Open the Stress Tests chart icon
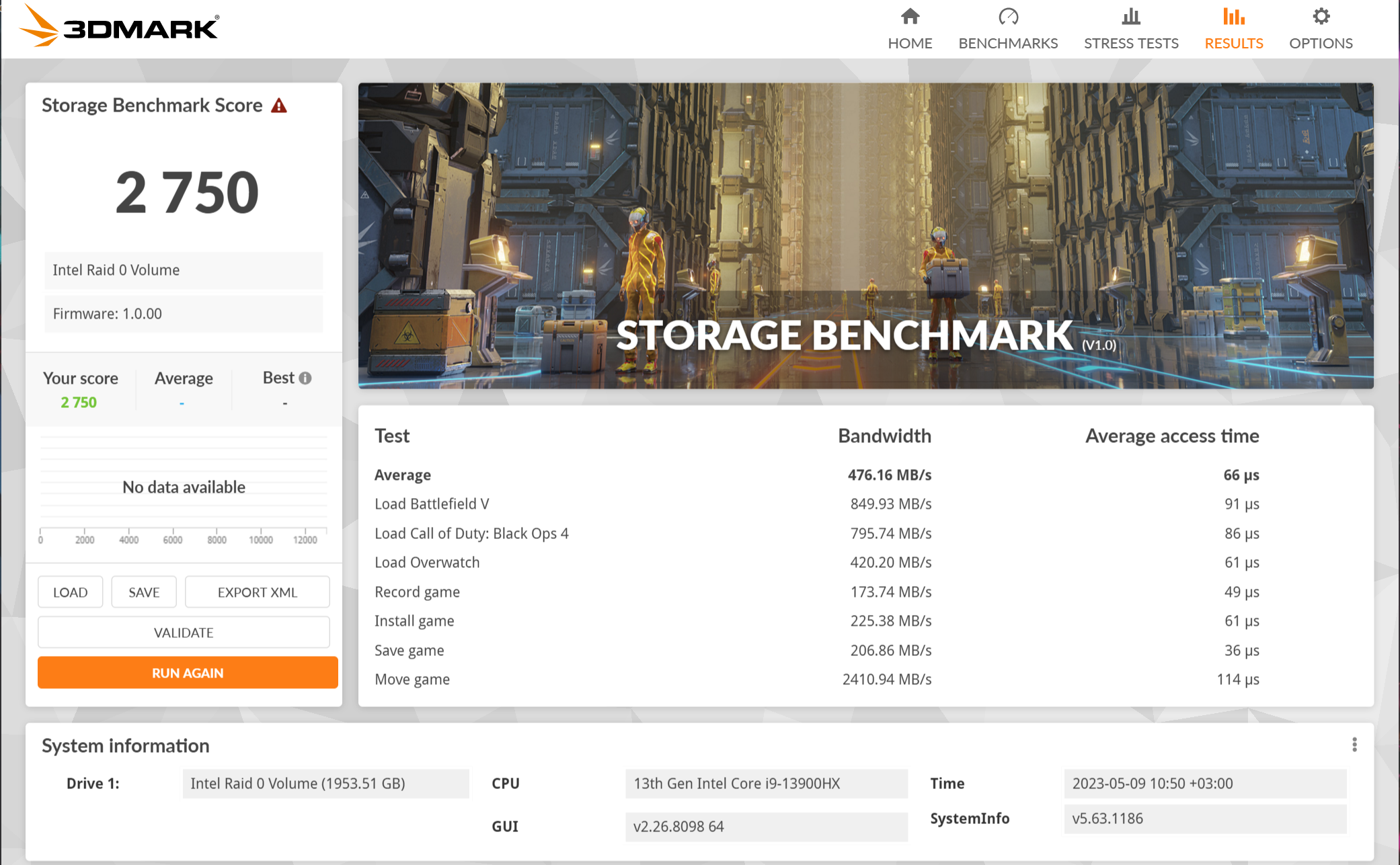 point(1131,16)
